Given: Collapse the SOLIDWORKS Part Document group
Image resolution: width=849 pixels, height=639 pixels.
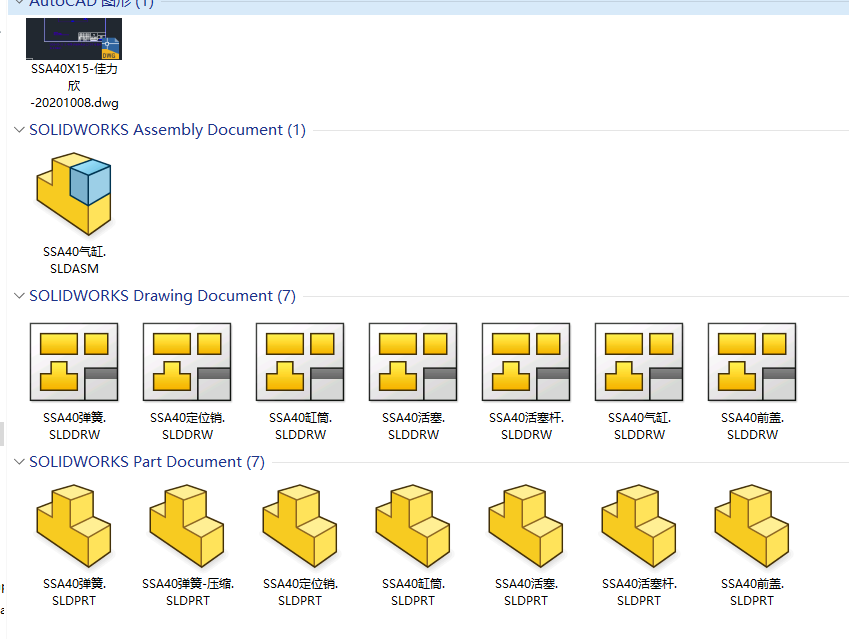Looking at the screenshot, I should (19, 462).
